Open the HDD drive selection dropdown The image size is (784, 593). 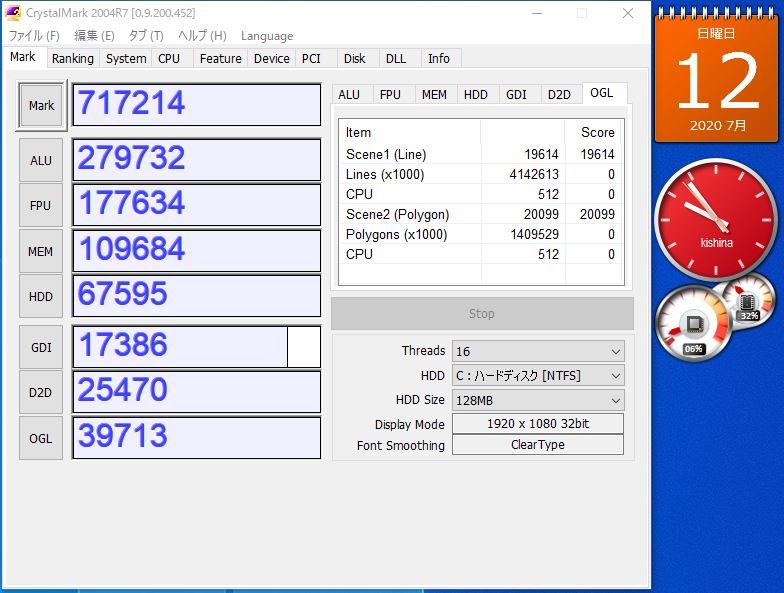(x=538, y=376)
